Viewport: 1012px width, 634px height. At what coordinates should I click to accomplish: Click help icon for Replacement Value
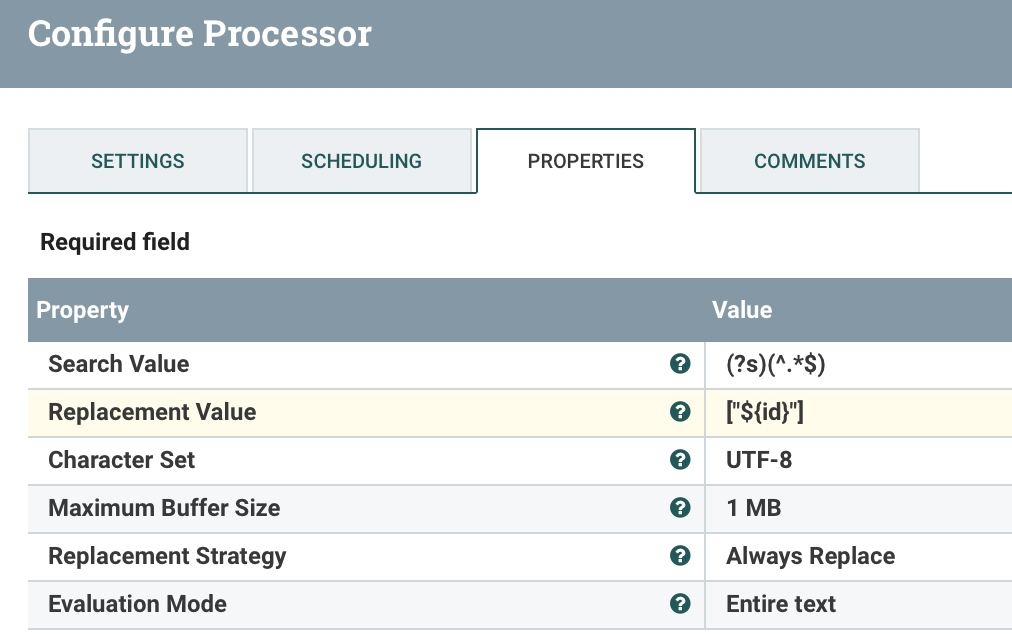(680, 412)
